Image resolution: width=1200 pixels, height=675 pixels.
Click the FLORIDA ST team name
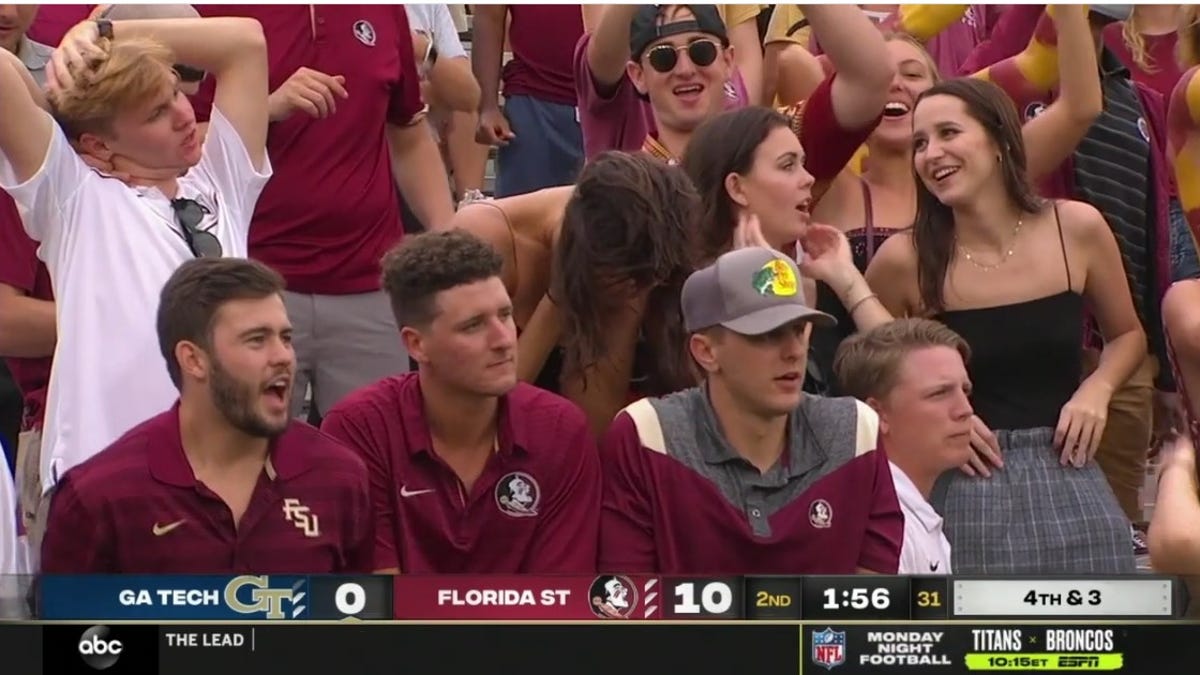(x=503, y=598)
